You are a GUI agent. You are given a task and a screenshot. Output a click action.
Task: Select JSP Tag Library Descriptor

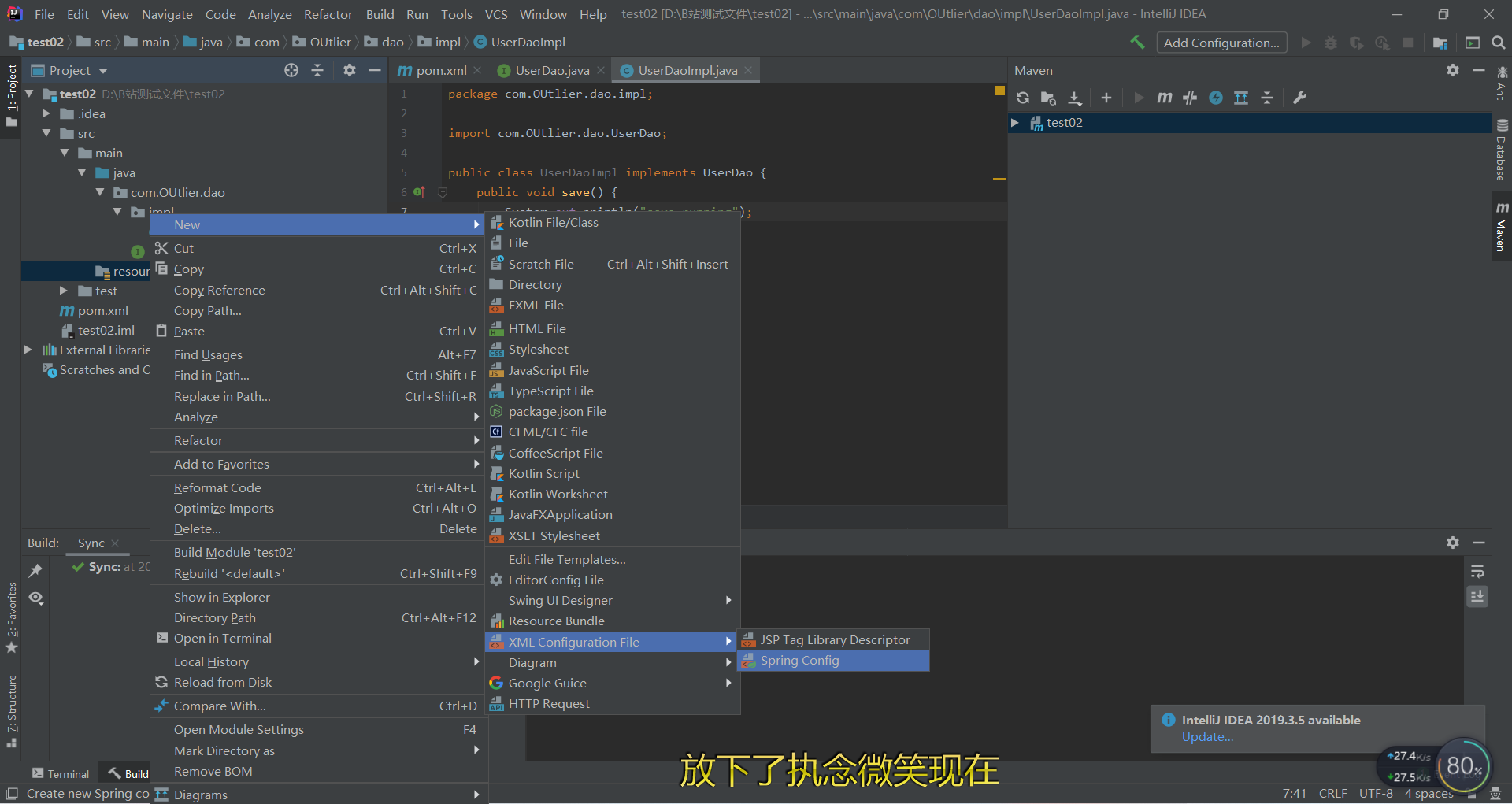coord(833,639)
